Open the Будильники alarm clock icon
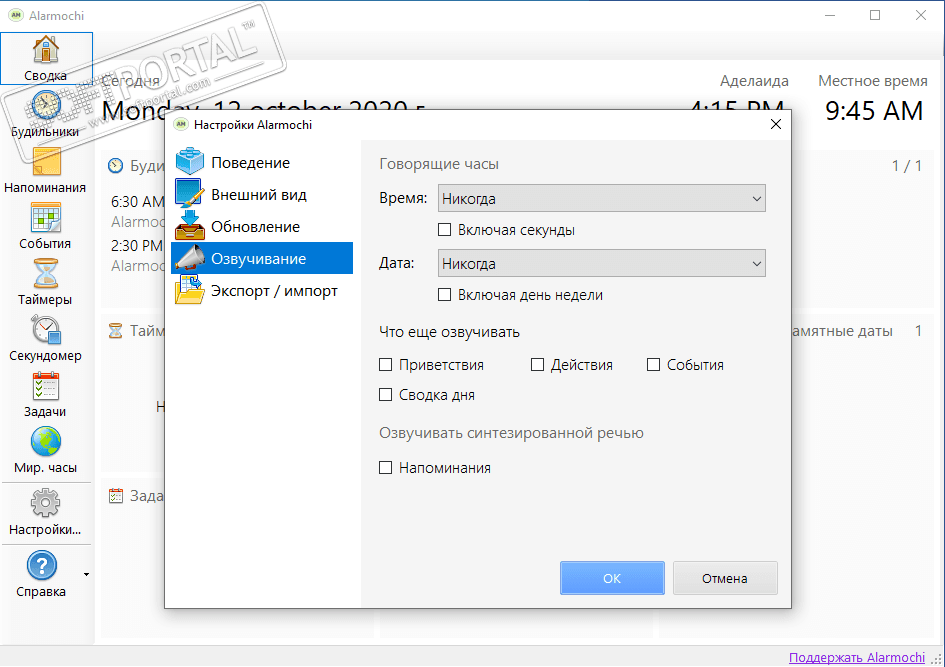The width and height of the screenshot is (945, 667). pyautogui.click(x=46, y=105)
